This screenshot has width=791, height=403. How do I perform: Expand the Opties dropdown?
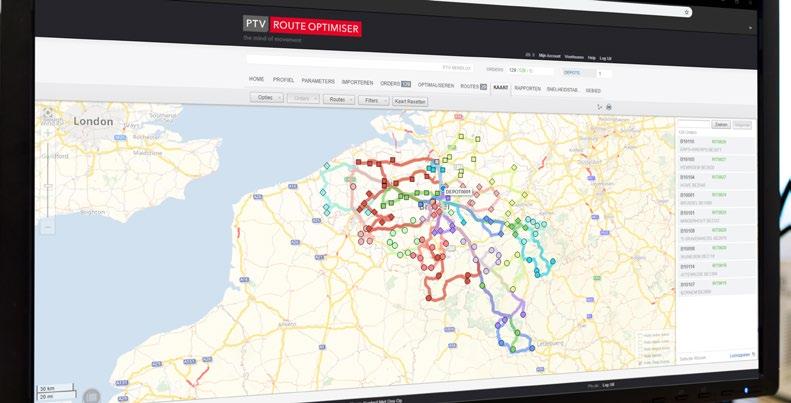point(267,97)
